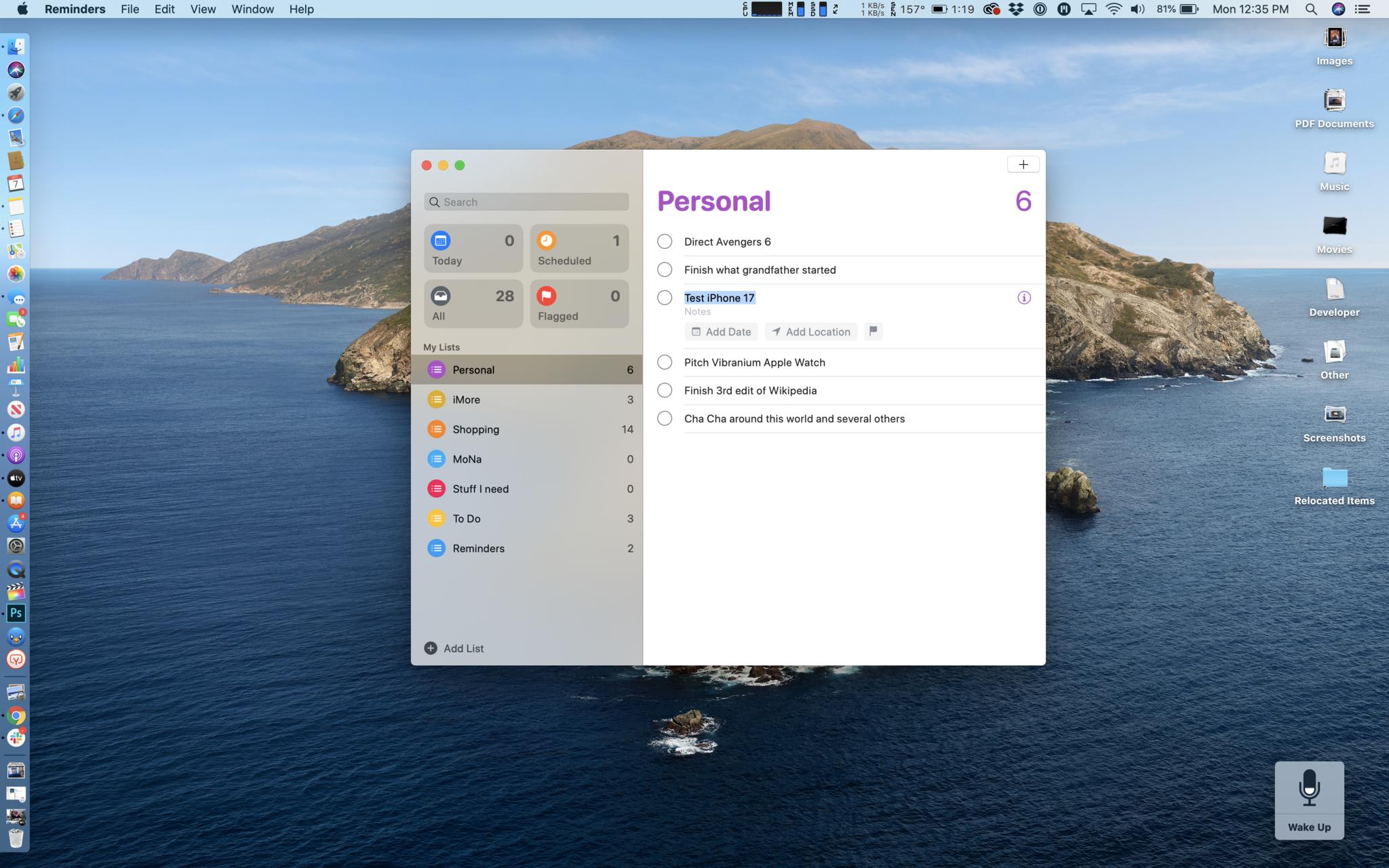The width and height of the screenshot is (1389, 868).
Task: Open the Images folder on the desktop
Action: 1334,46
